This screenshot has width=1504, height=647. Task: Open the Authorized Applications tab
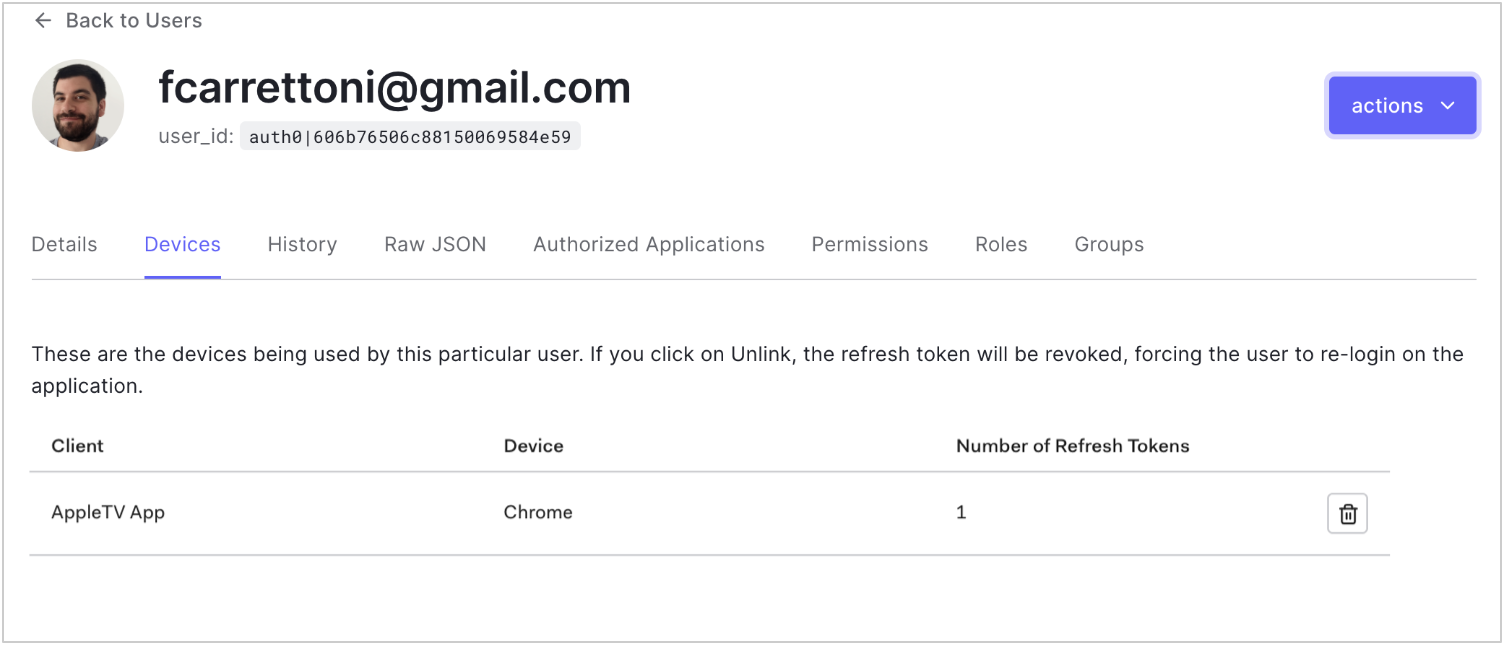(x=648, y=244)
